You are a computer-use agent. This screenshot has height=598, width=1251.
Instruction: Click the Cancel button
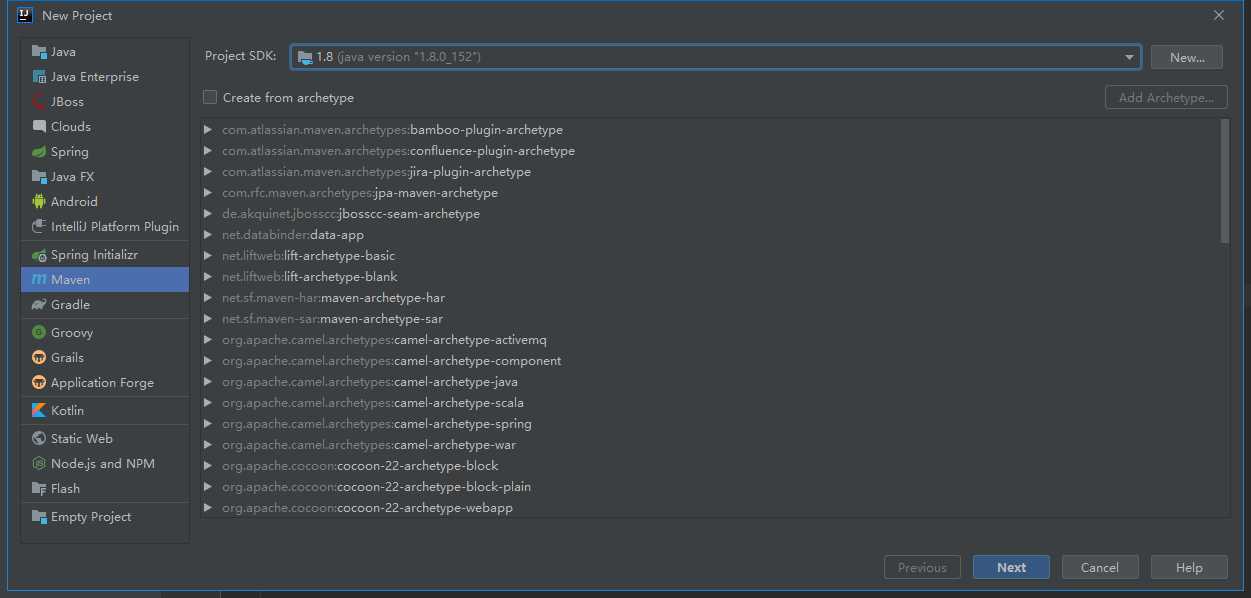1100,567
